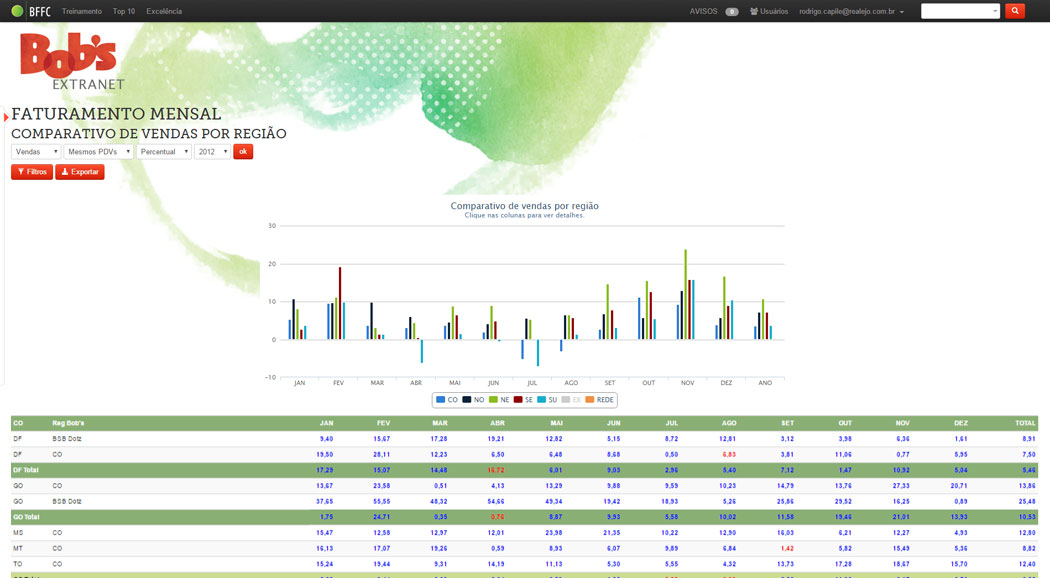Toggle the REDE series in legend
Viewport: 1050px width, 578px height.
pyautogui.click(x=599, y=400)
